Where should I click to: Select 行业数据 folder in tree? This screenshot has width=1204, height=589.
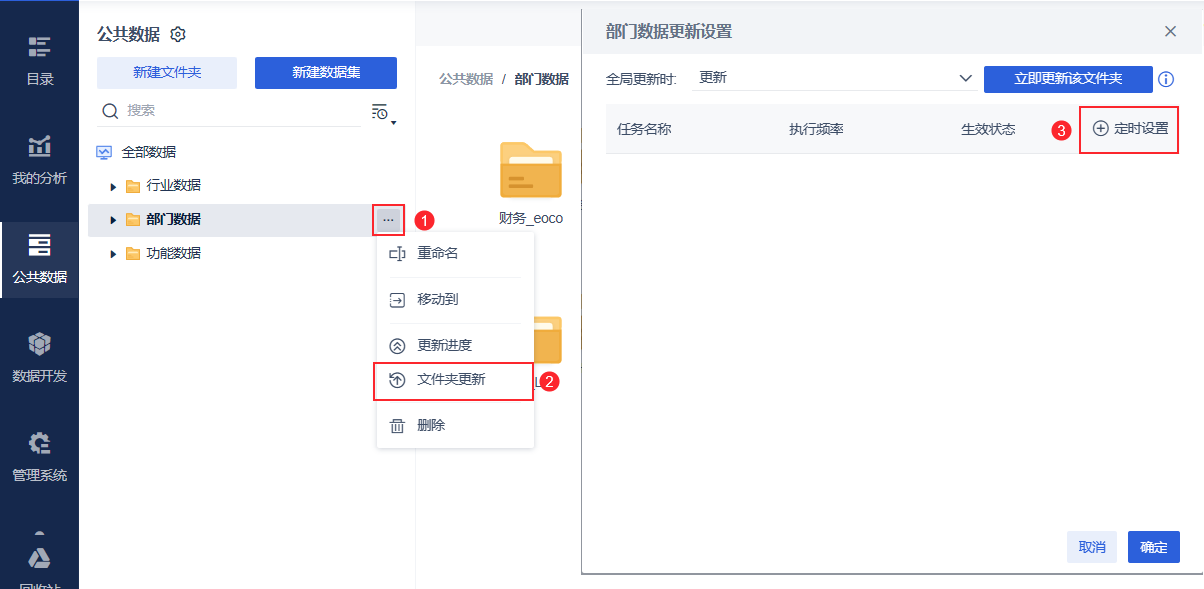click(x=173, y=186)
